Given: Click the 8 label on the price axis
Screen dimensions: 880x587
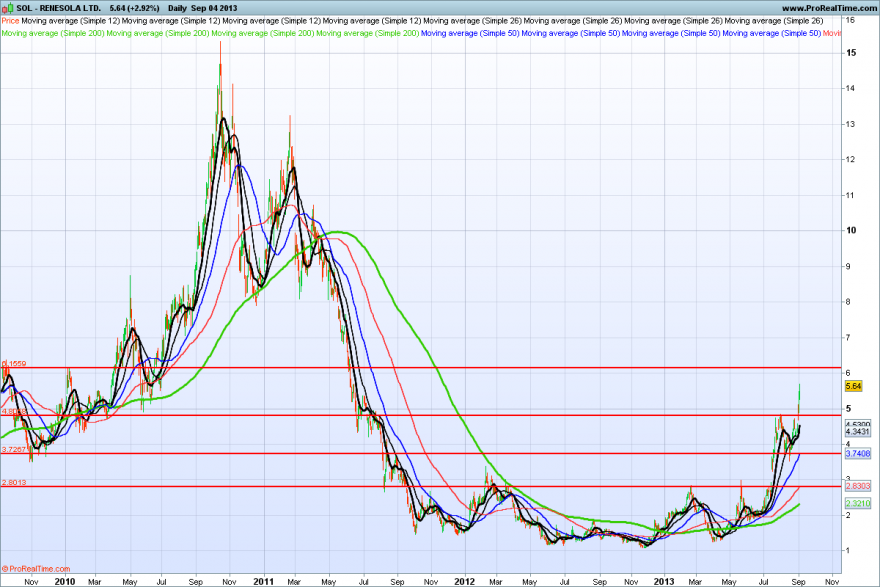Looking at the screenshot, I should coord(849,301).
